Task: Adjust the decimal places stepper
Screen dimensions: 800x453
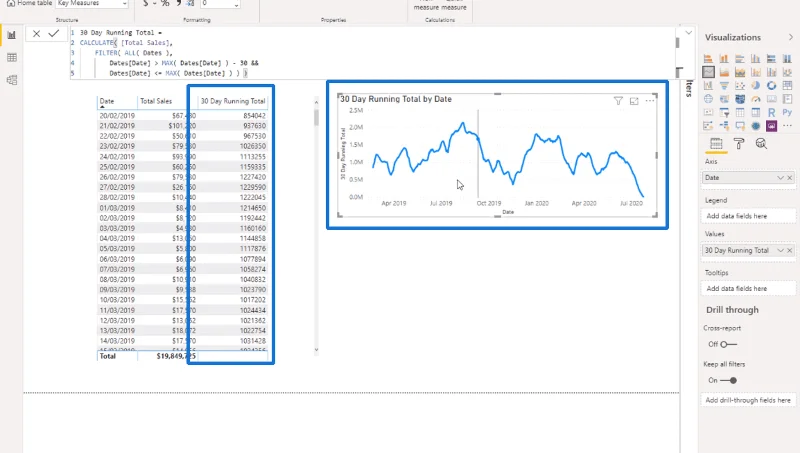Action: tap(236, 4)
